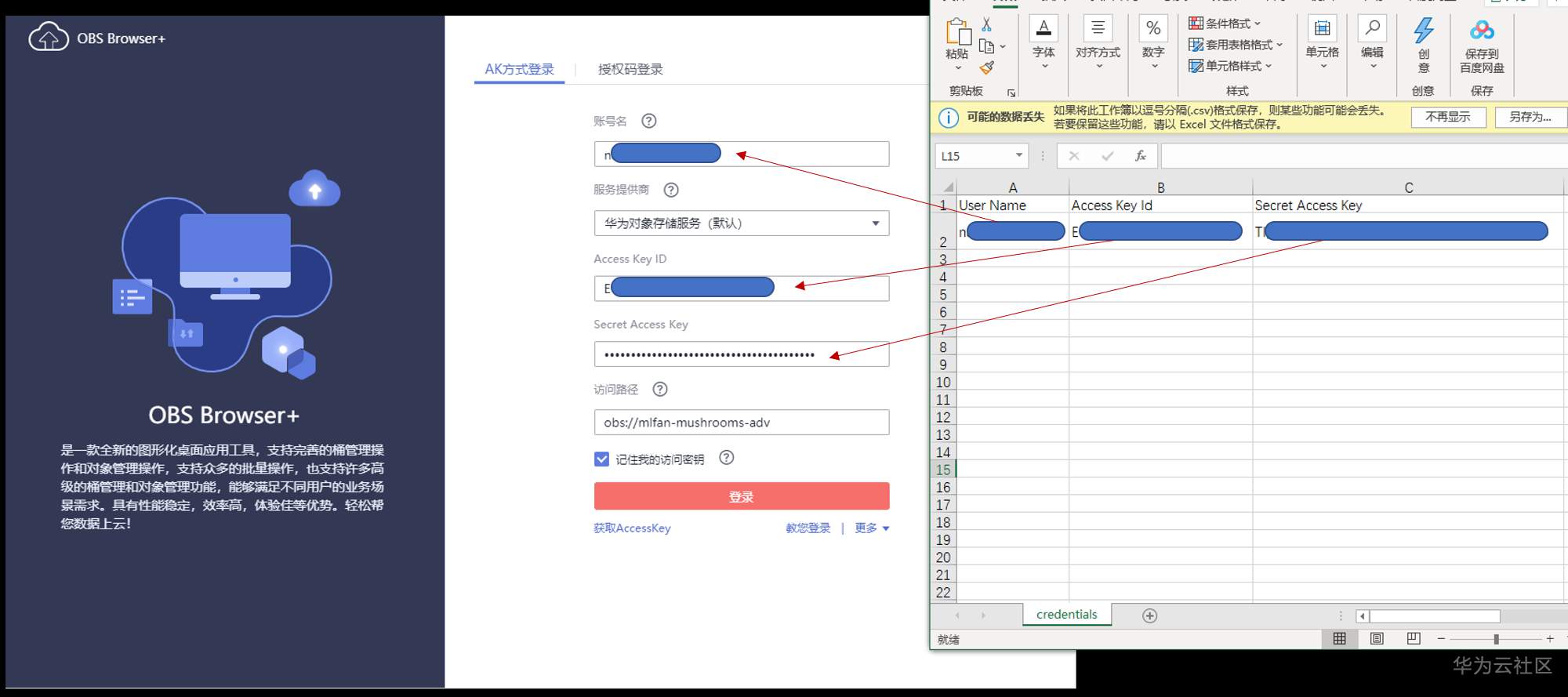The width and height of the screenshot is (1568, 697).
Task: Select the credentials sheet tab
Action: coord(1066,615)
